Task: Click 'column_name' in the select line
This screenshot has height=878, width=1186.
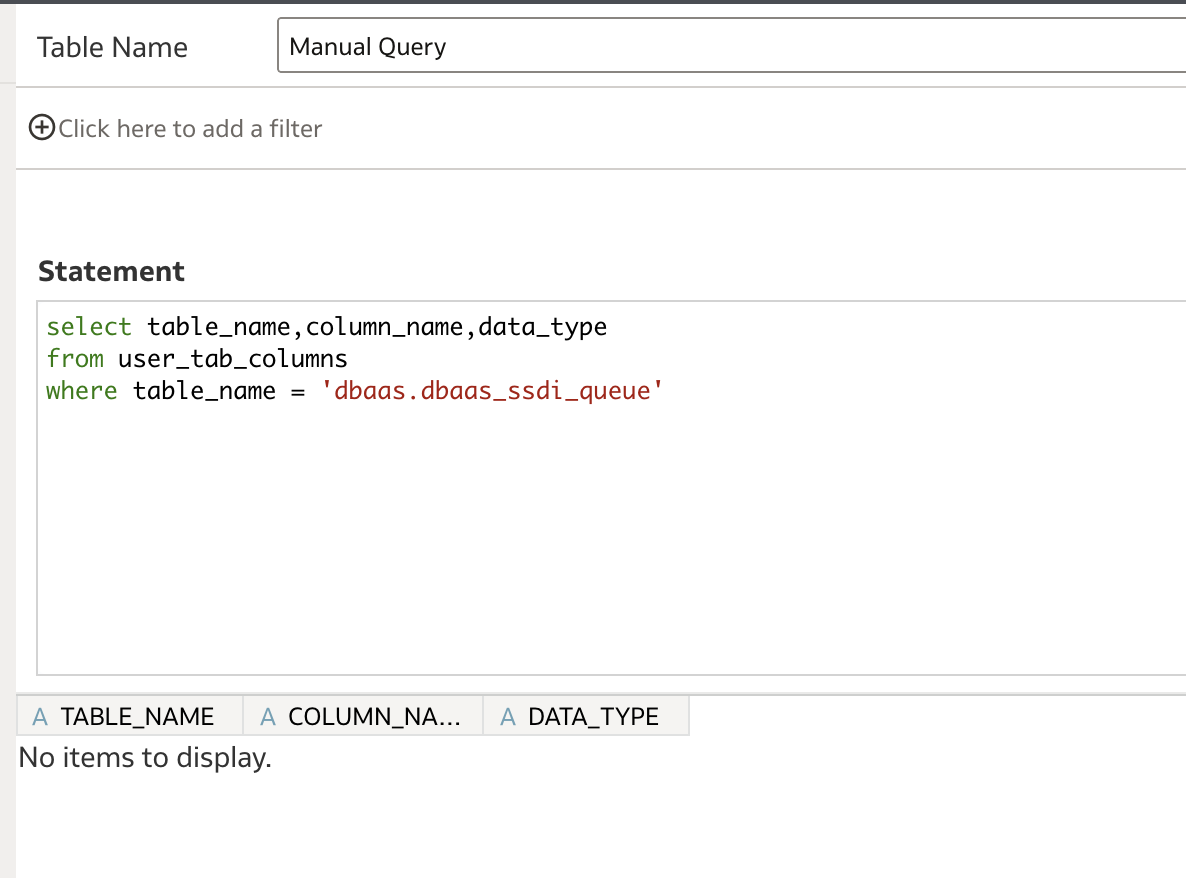Action: point(384,327)
